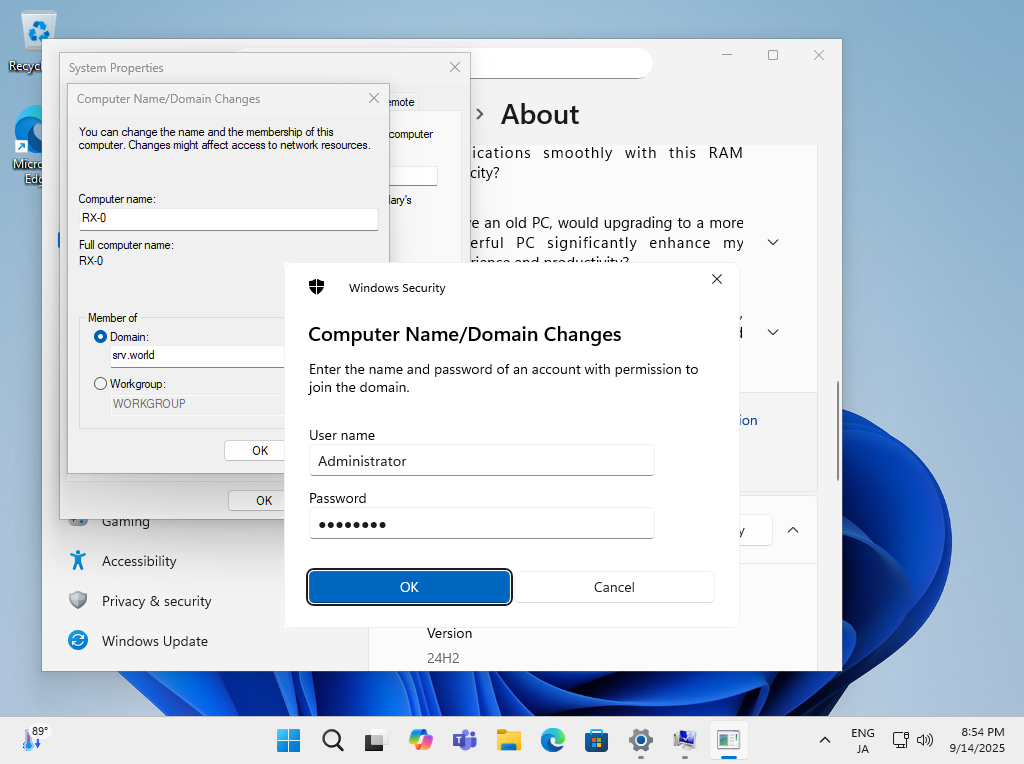The image size is (1024, 764).
Task: Click the User name field
Action: pyautogui.click(x=481, y=461)
